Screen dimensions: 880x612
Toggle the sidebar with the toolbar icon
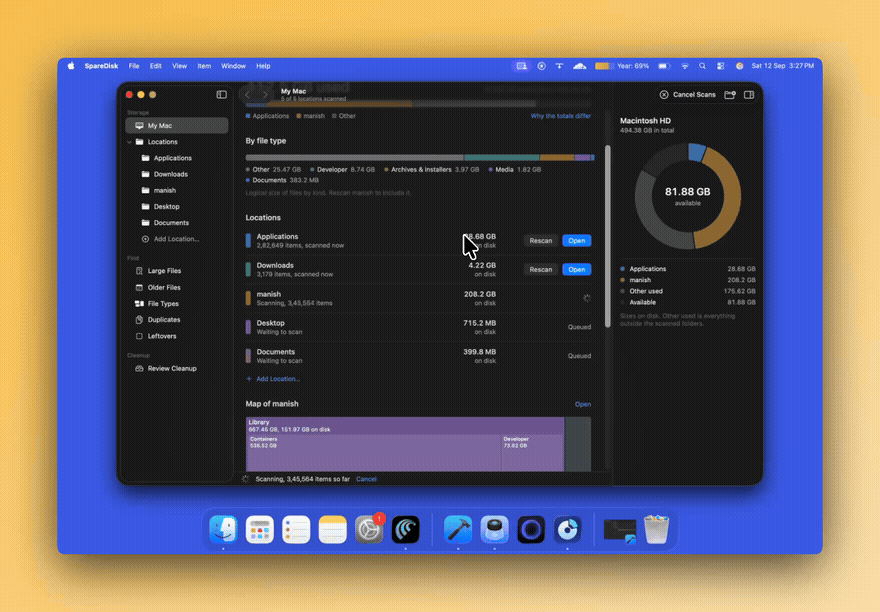click(222, 94)
